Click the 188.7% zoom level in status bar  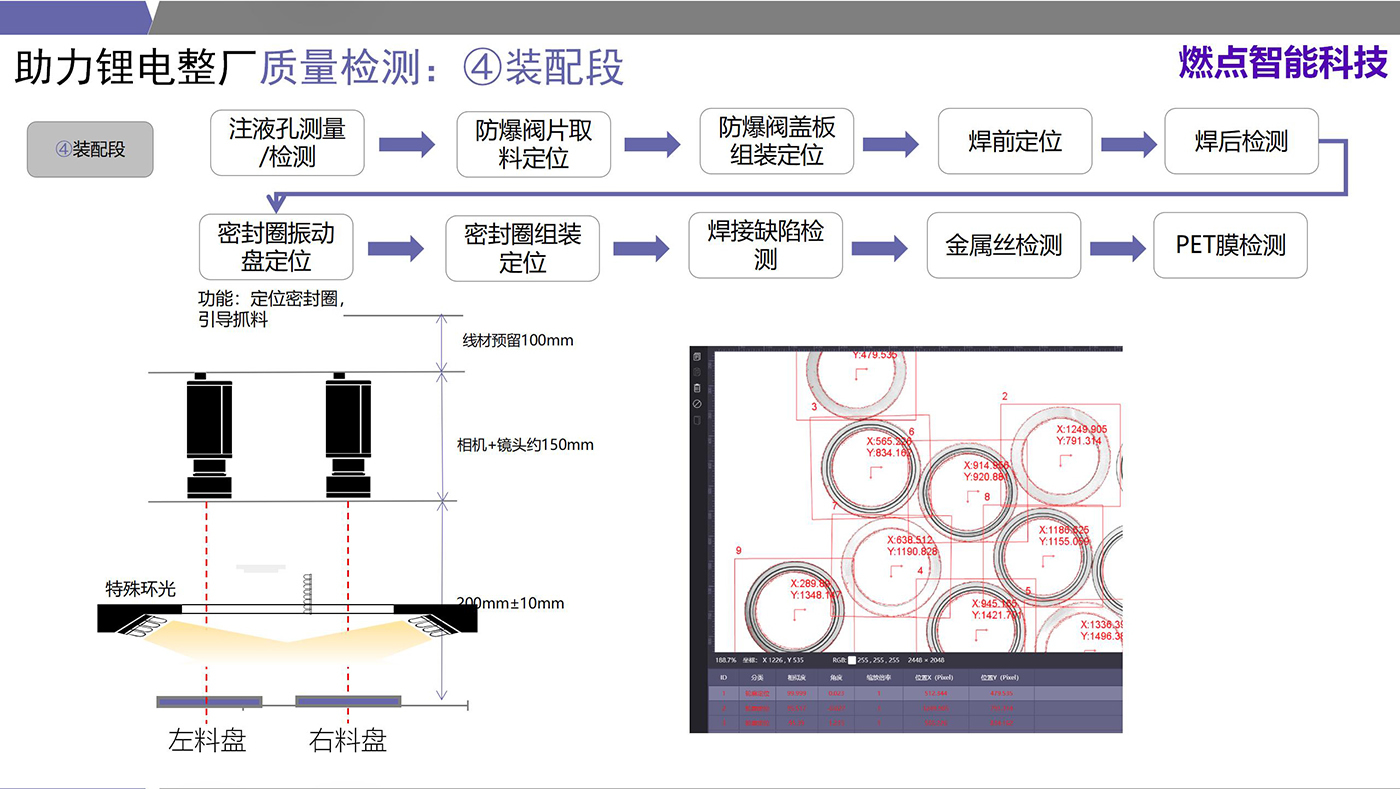coord(726,660)
